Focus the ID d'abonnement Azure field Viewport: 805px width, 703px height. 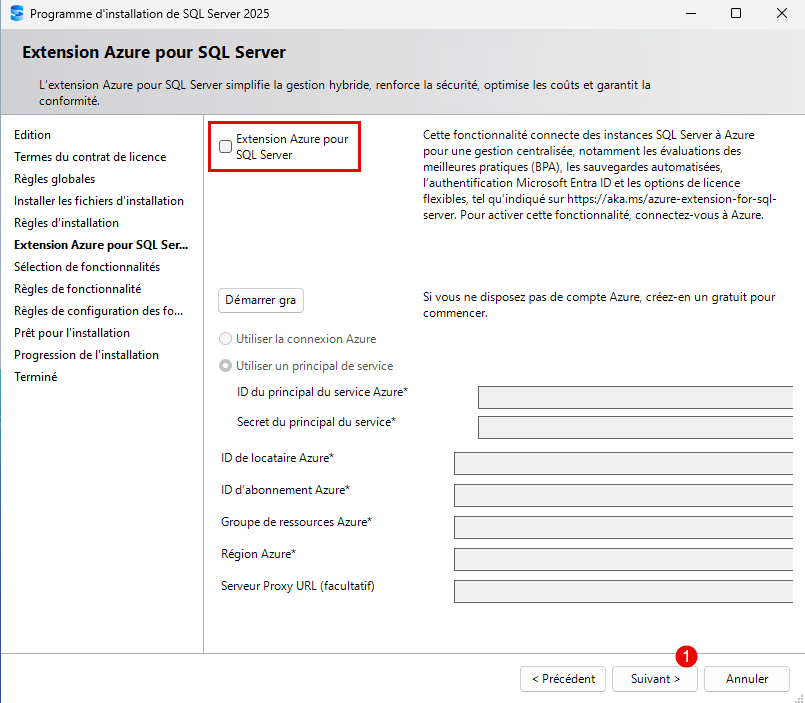pos(623,495)
